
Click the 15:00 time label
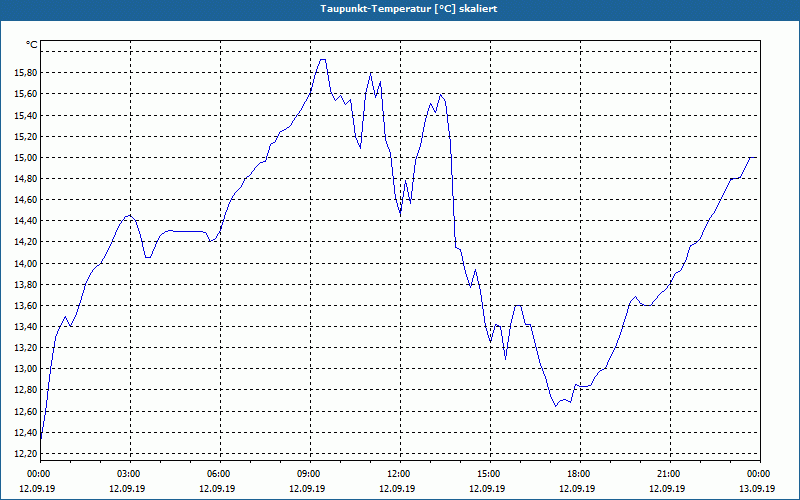490,474
